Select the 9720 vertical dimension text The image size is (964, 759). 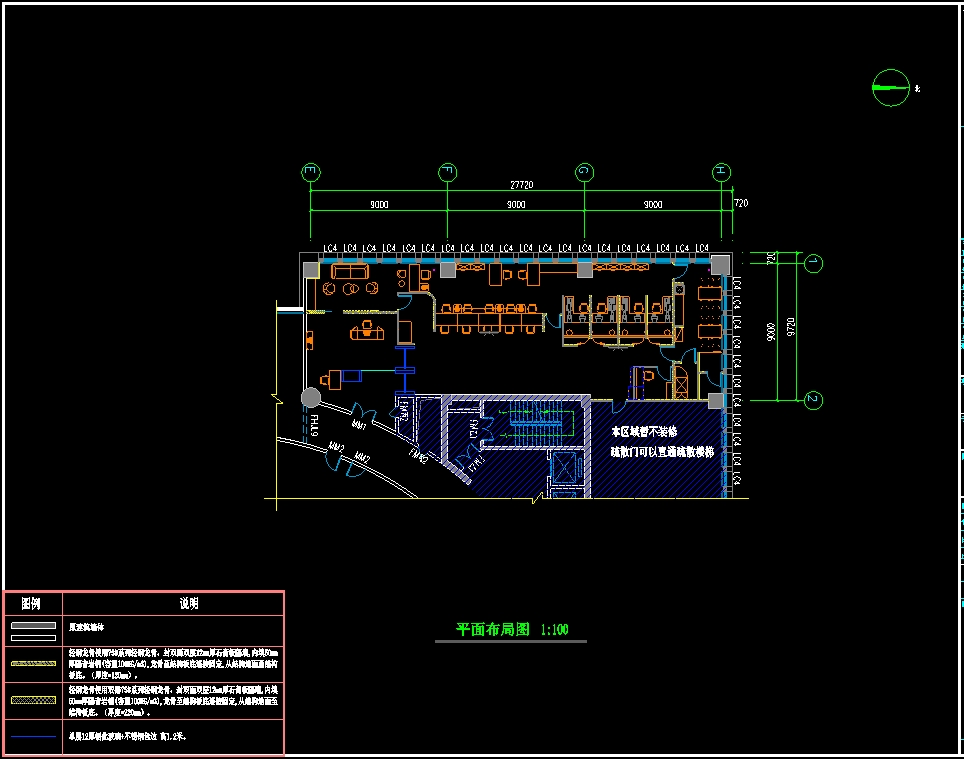(790, 325)
